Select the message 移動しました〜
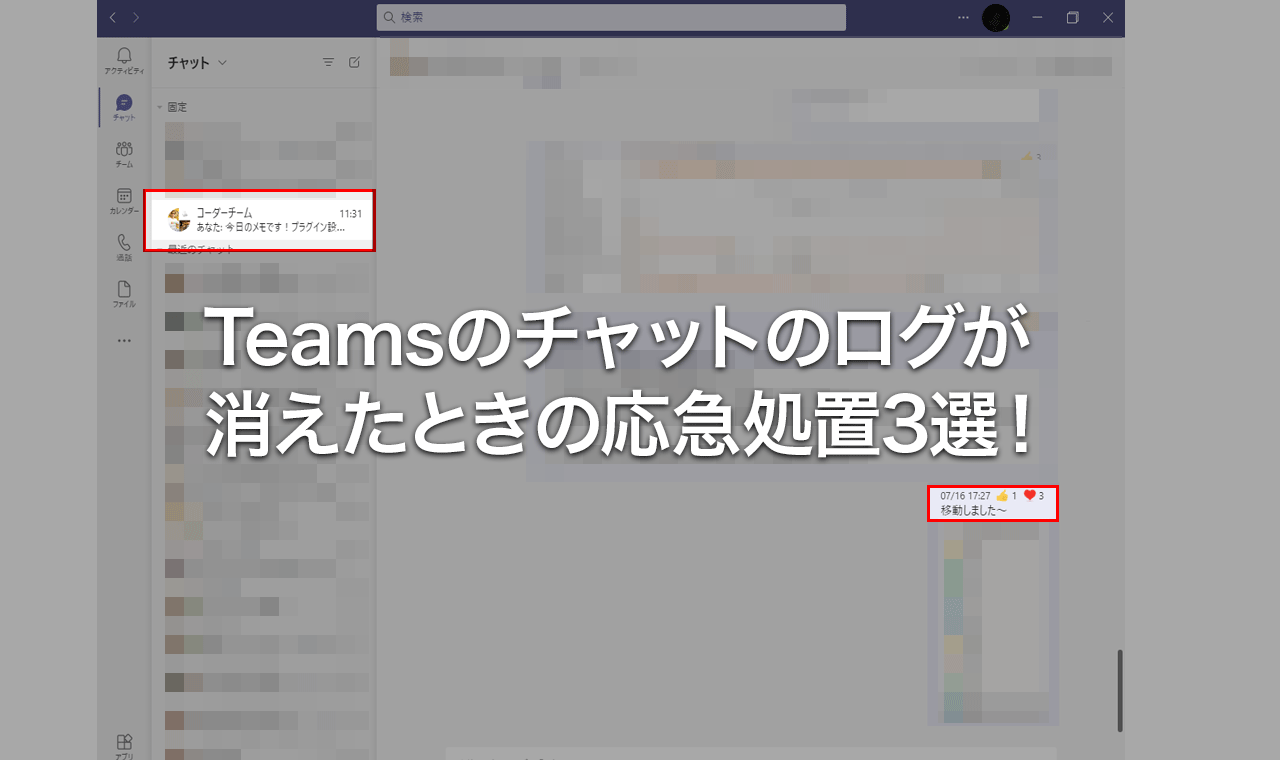Image resolution: width=1280 pixels, height=760 pixels. tap(974, 511)
